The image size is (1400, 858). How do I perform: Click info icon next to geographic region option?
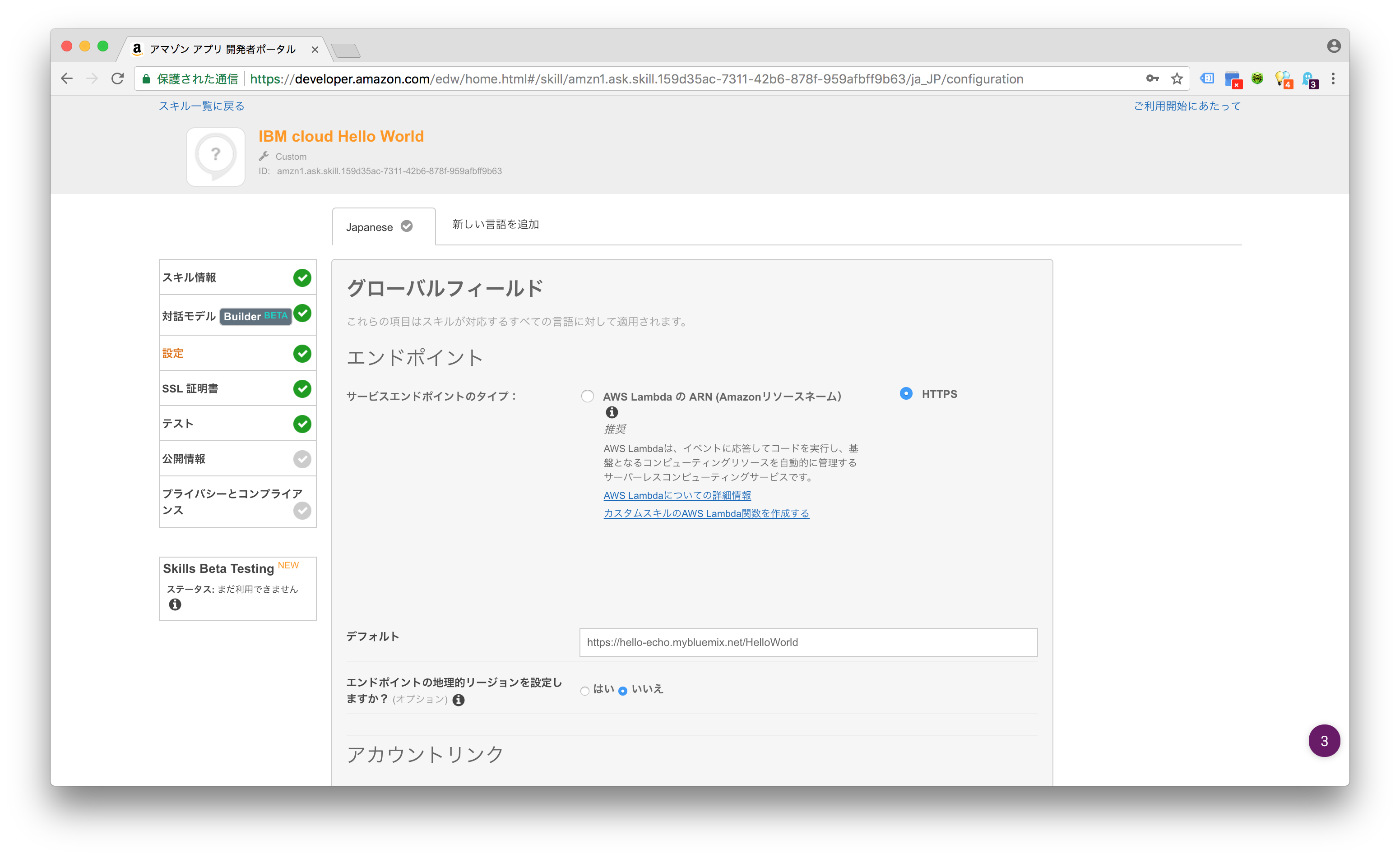(x=459, y=700)
